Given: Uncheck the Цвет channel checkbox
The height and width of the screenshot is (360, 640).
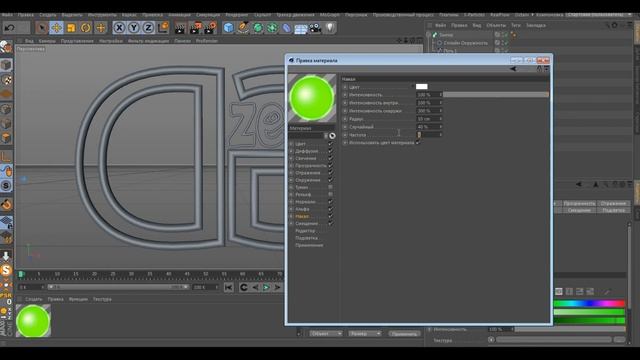Looking at the screenshot, I should [330, 144].
